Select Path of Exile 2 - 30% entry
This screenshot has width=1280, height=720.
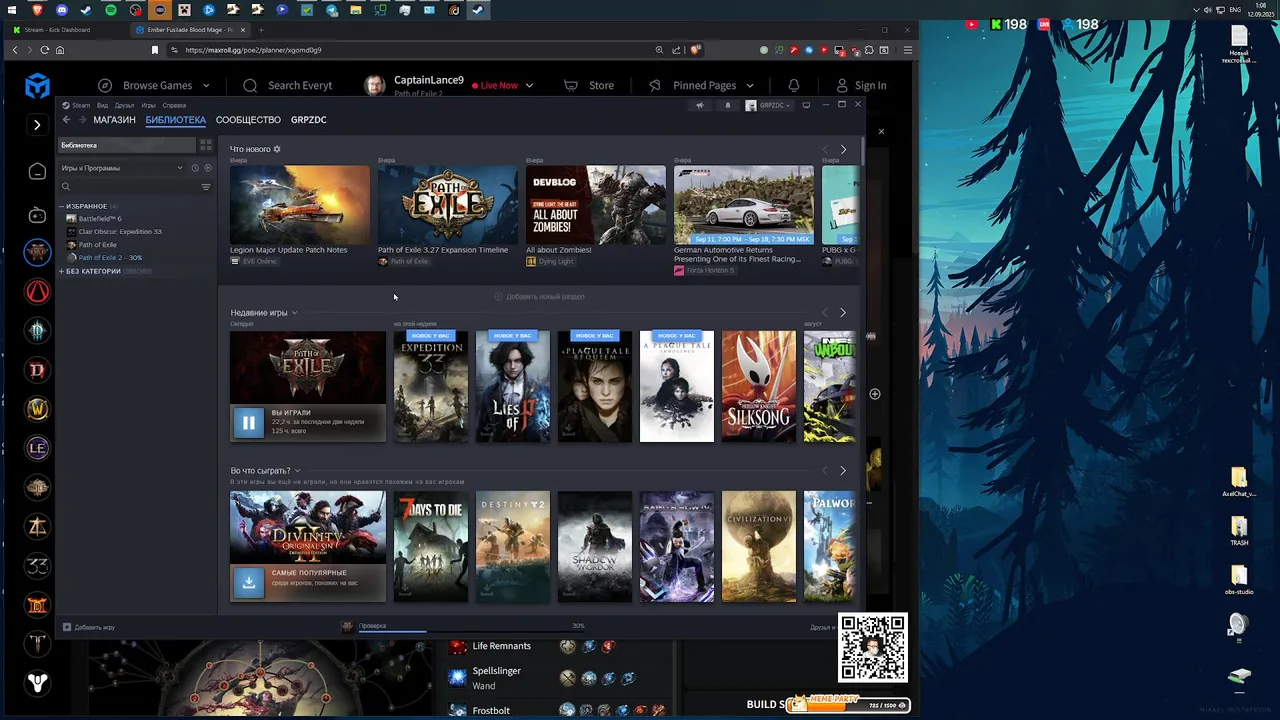[x=110, y=257]
